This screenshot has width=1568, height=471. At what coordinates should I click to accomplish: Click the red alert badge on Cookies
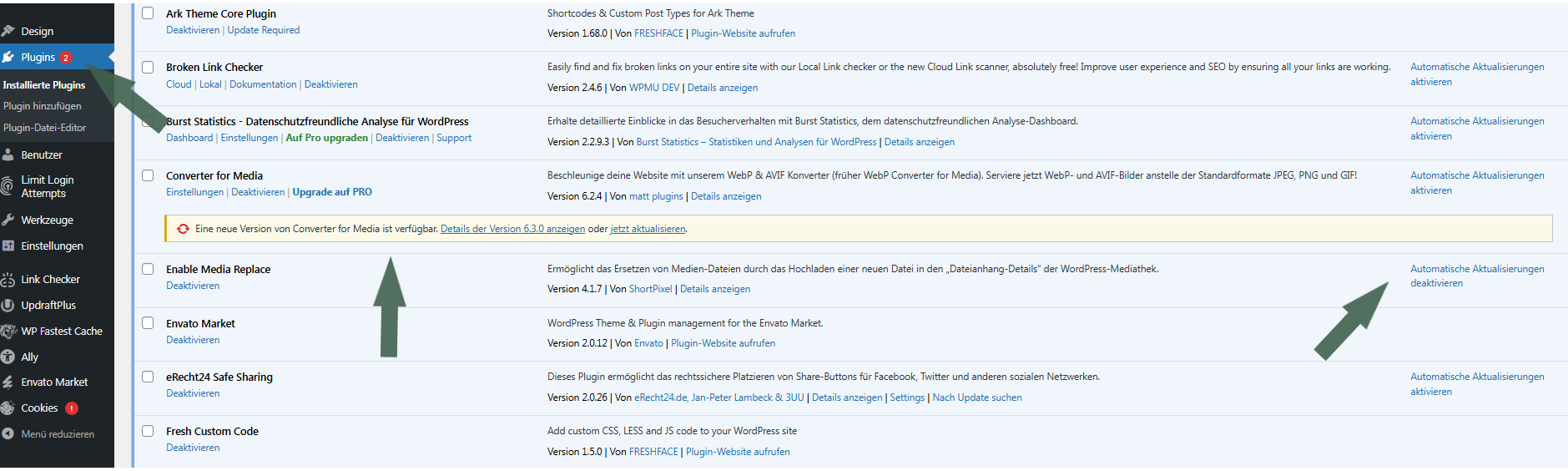pyautogui.click(x=72, y=408)
